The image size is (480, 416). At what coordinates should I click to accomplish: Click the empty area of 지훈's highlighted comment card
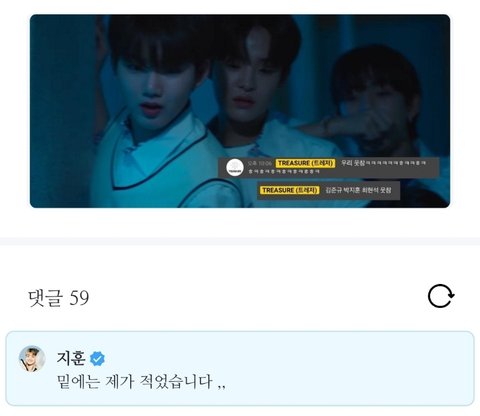click(333, 367)
